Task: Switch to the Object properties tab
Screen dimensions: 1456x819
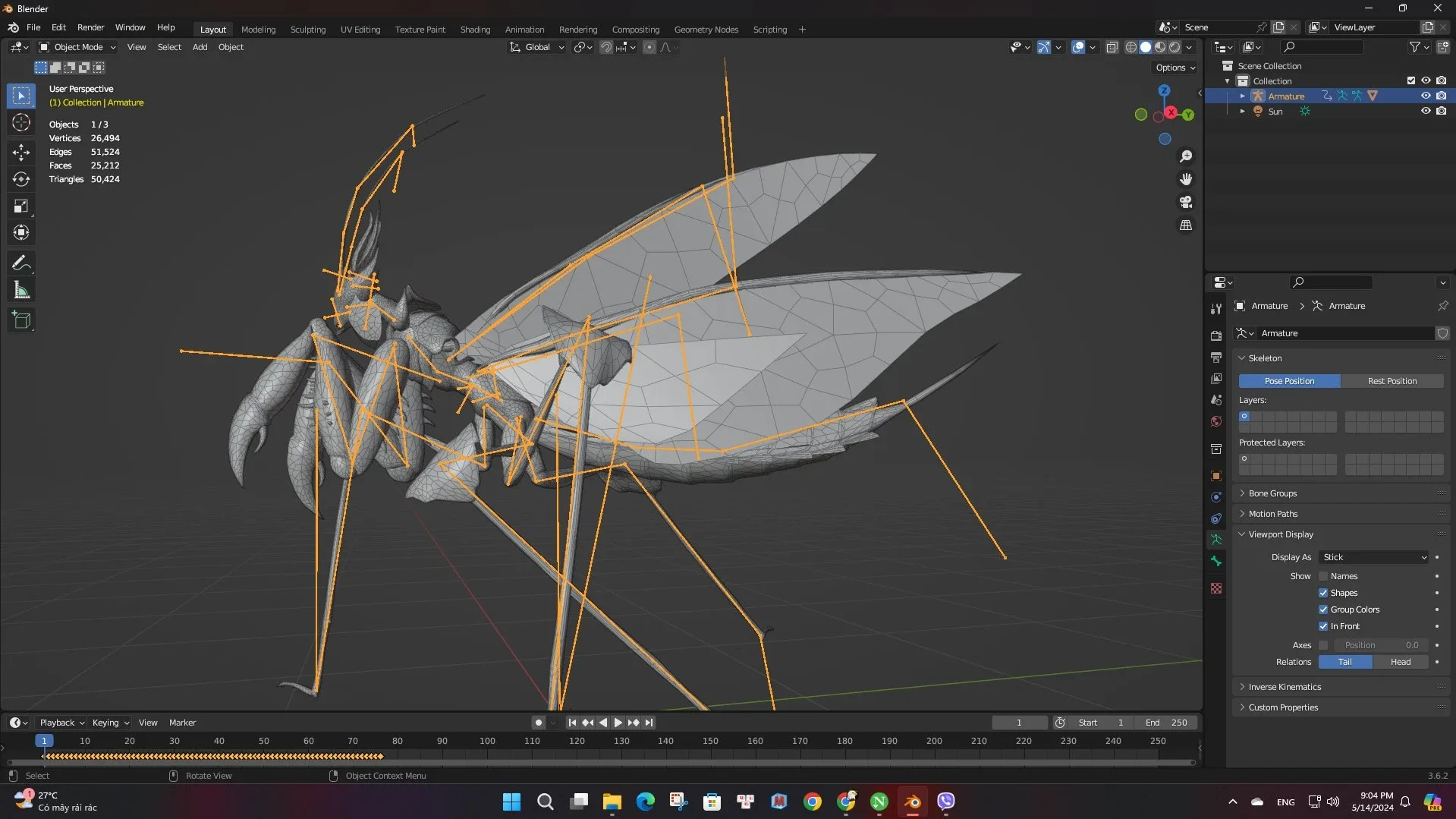Action: tap(1215, 476)
